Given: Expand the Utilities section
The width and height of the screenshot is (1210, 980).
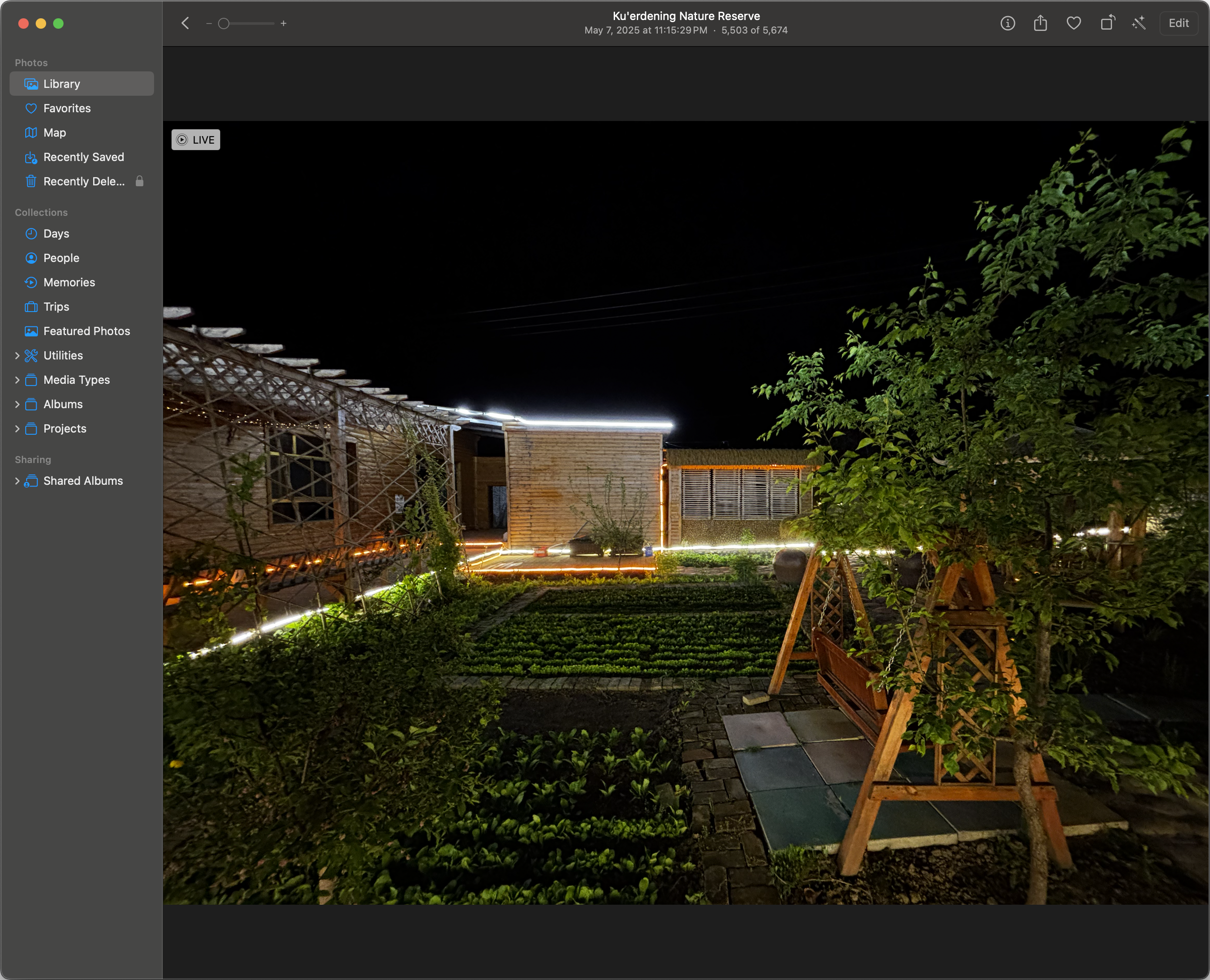Looking at the screenshot, I should pos(17,355).
